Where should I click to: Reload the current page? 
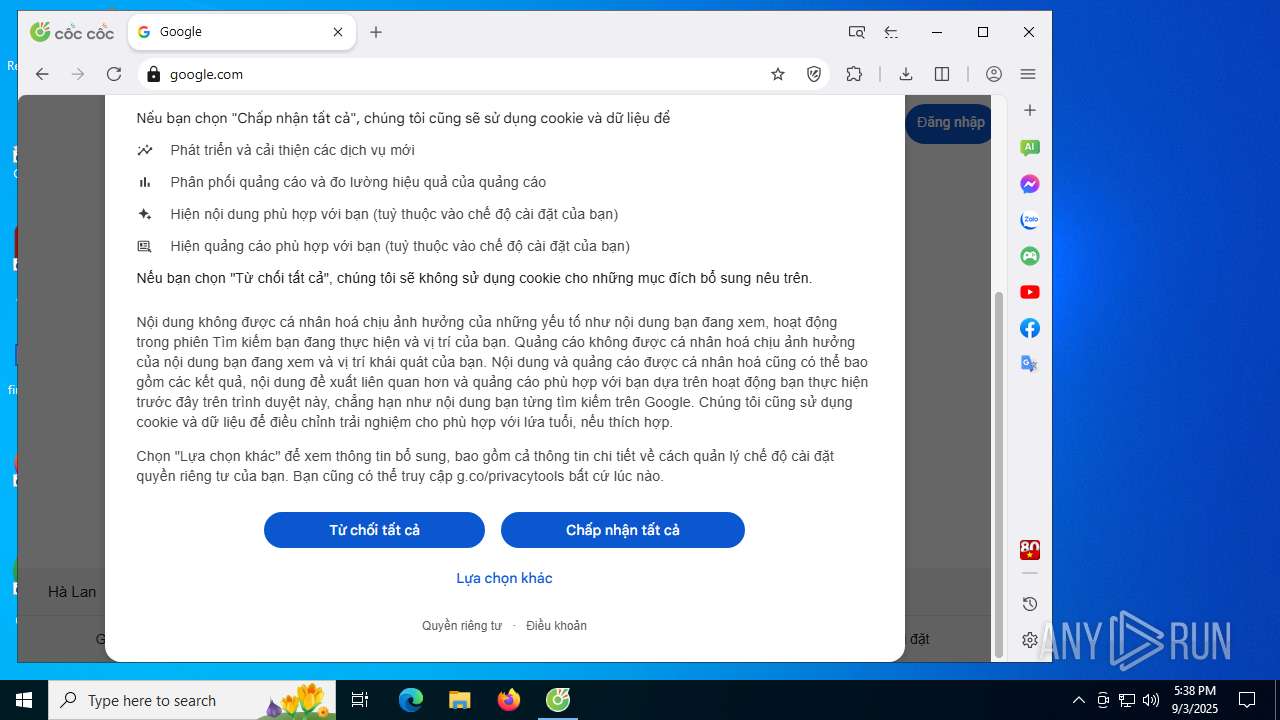(114, 74)
